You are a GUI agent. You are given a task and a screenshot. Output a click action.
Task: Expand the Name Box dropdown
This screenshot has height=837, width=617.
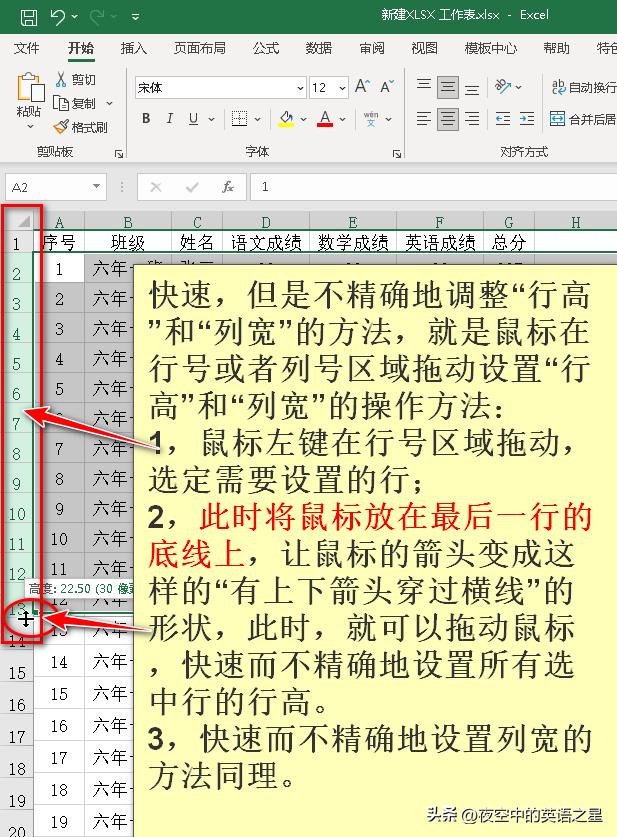97,186
